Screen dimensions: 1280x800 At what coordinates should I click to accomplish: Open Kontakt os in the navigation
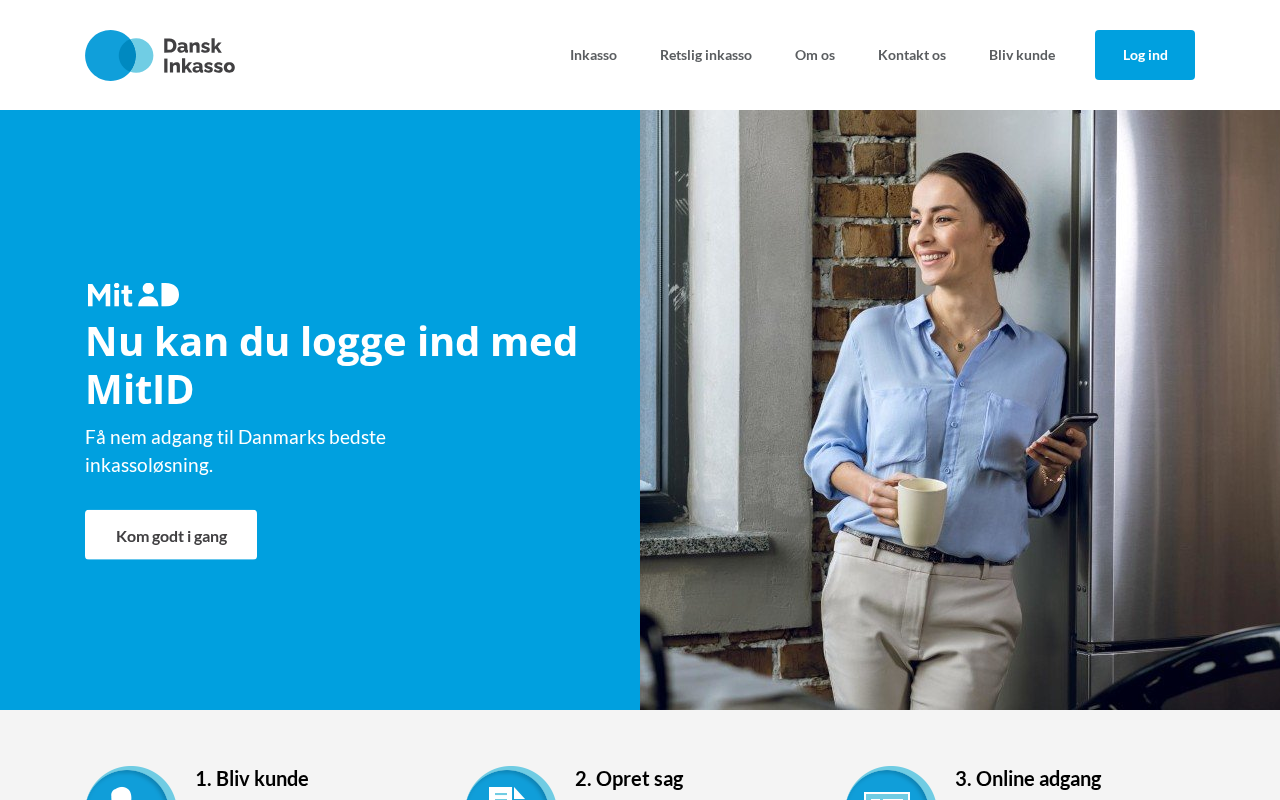click(x=912, y=55)
